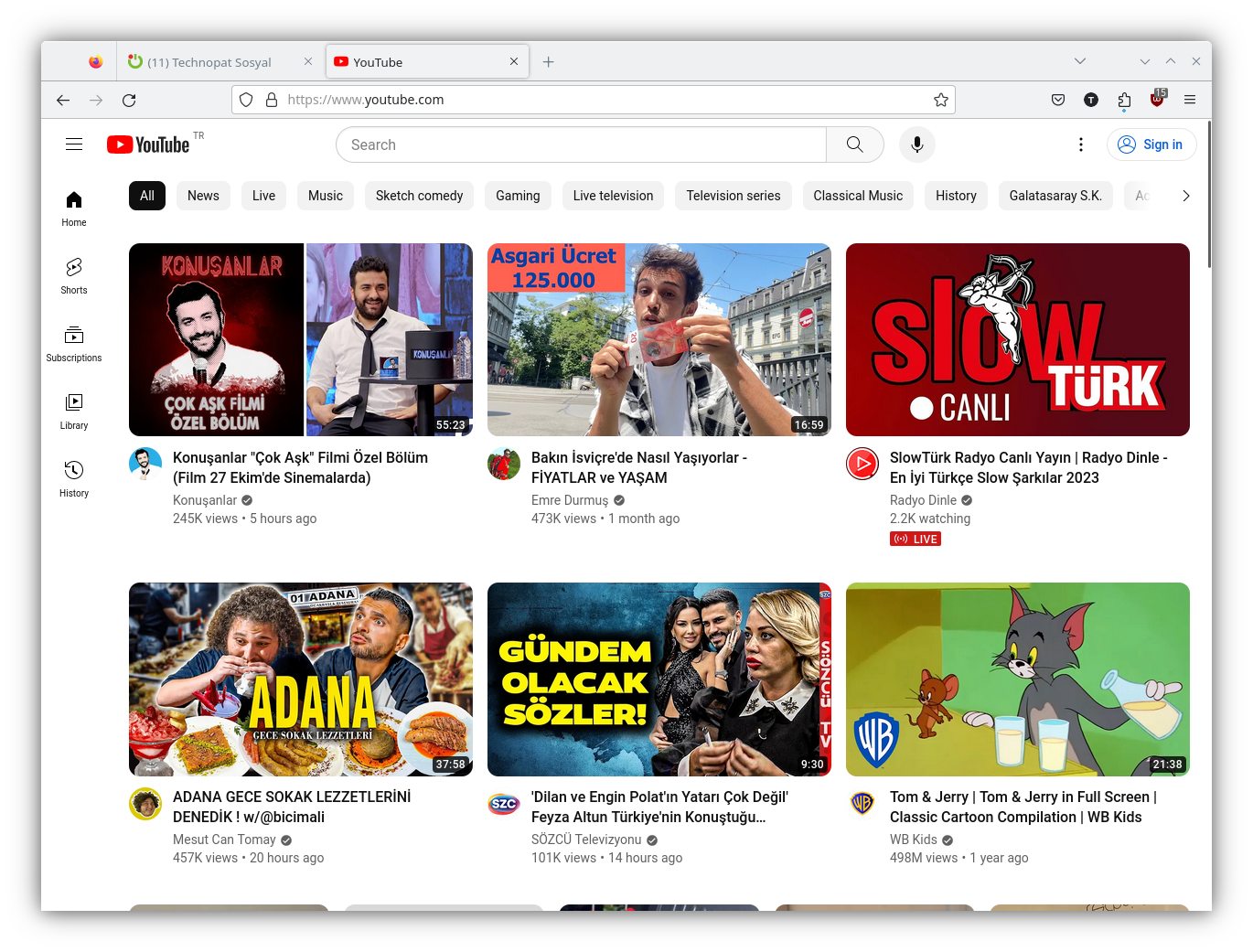Open Library from the sidebar
Screen dimensions: 1253x952
[x=74, y=412]
